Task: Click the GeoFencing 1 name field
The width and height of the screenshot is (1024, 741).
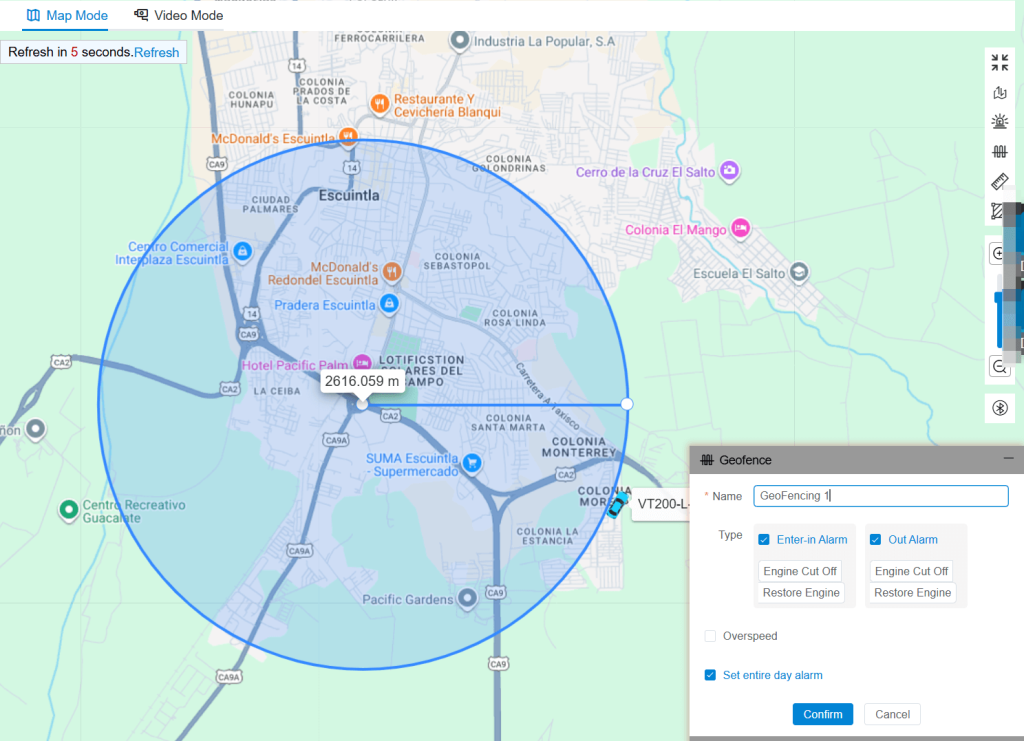Action: (880, 496)
